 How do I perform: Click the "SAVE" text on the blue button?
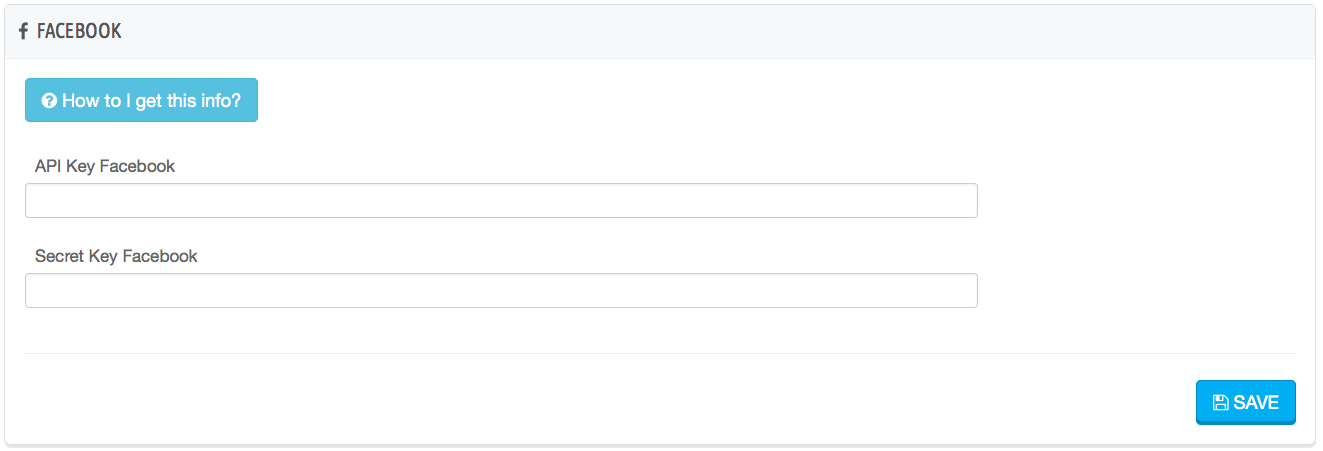(x=1256, y=403)
